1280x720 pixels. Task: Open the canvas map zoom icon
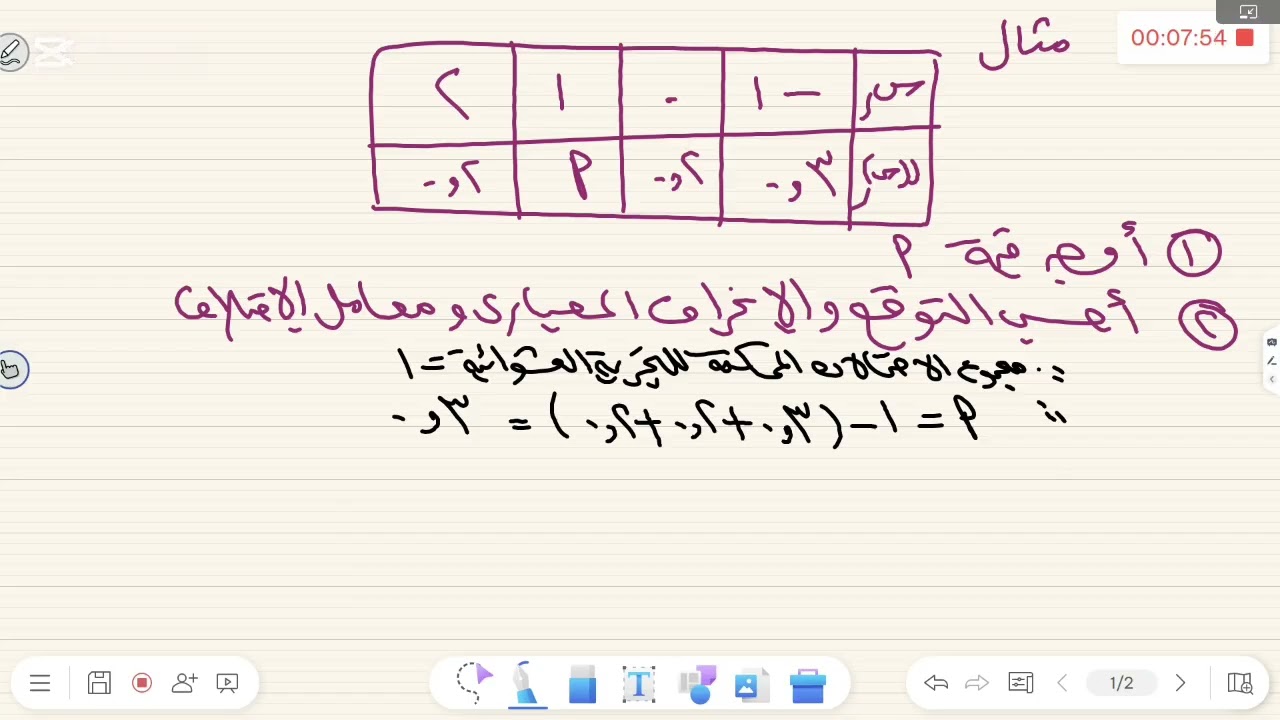tap(1239, 683)
